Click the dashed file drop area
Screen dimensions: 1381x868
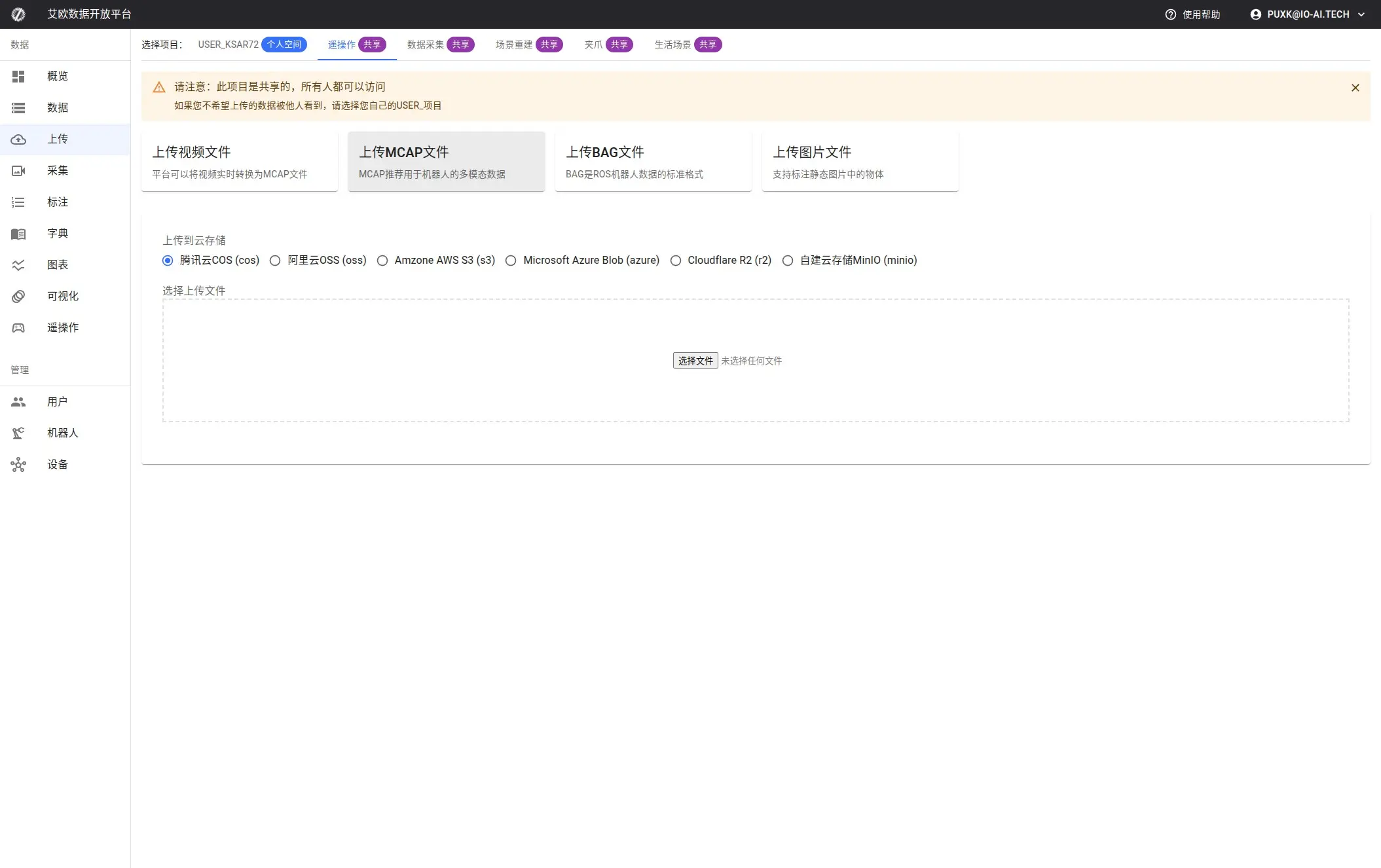(756, 361)
